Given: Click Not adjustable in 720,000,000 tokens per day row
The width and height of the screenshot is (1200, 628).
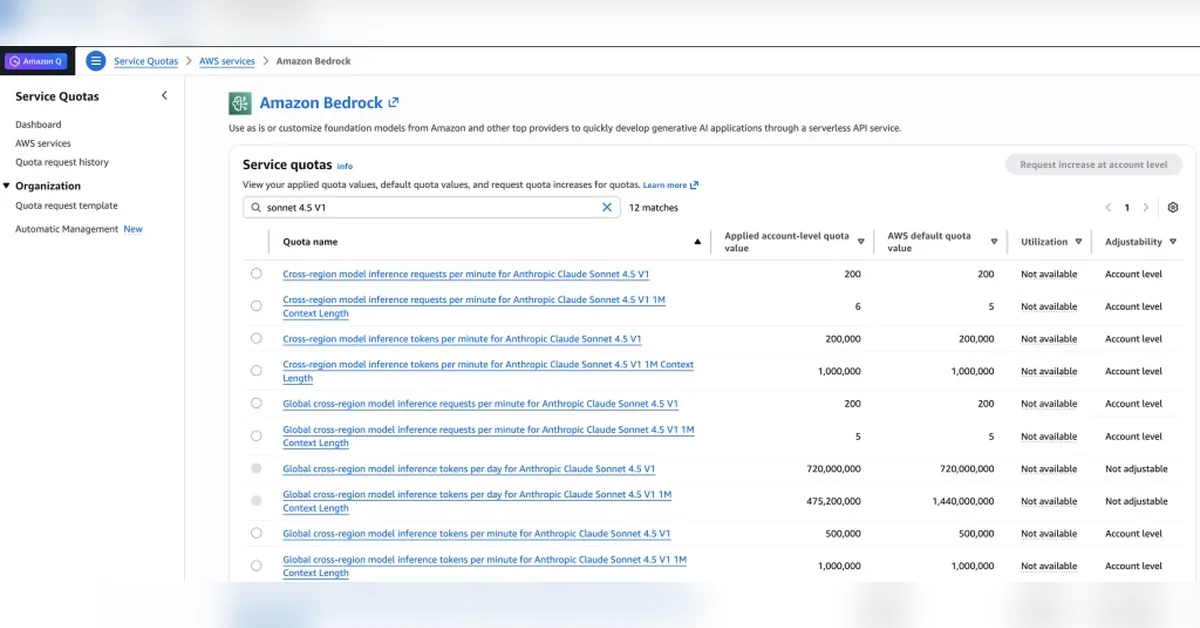Looking at the screenshot, I should coord(1136,469).
